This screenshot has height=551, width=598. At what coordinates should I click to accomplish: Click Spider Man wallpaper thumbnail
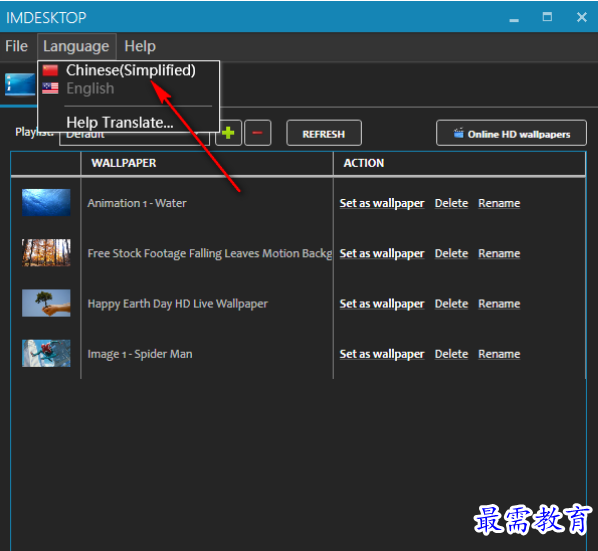click(46, 353)
